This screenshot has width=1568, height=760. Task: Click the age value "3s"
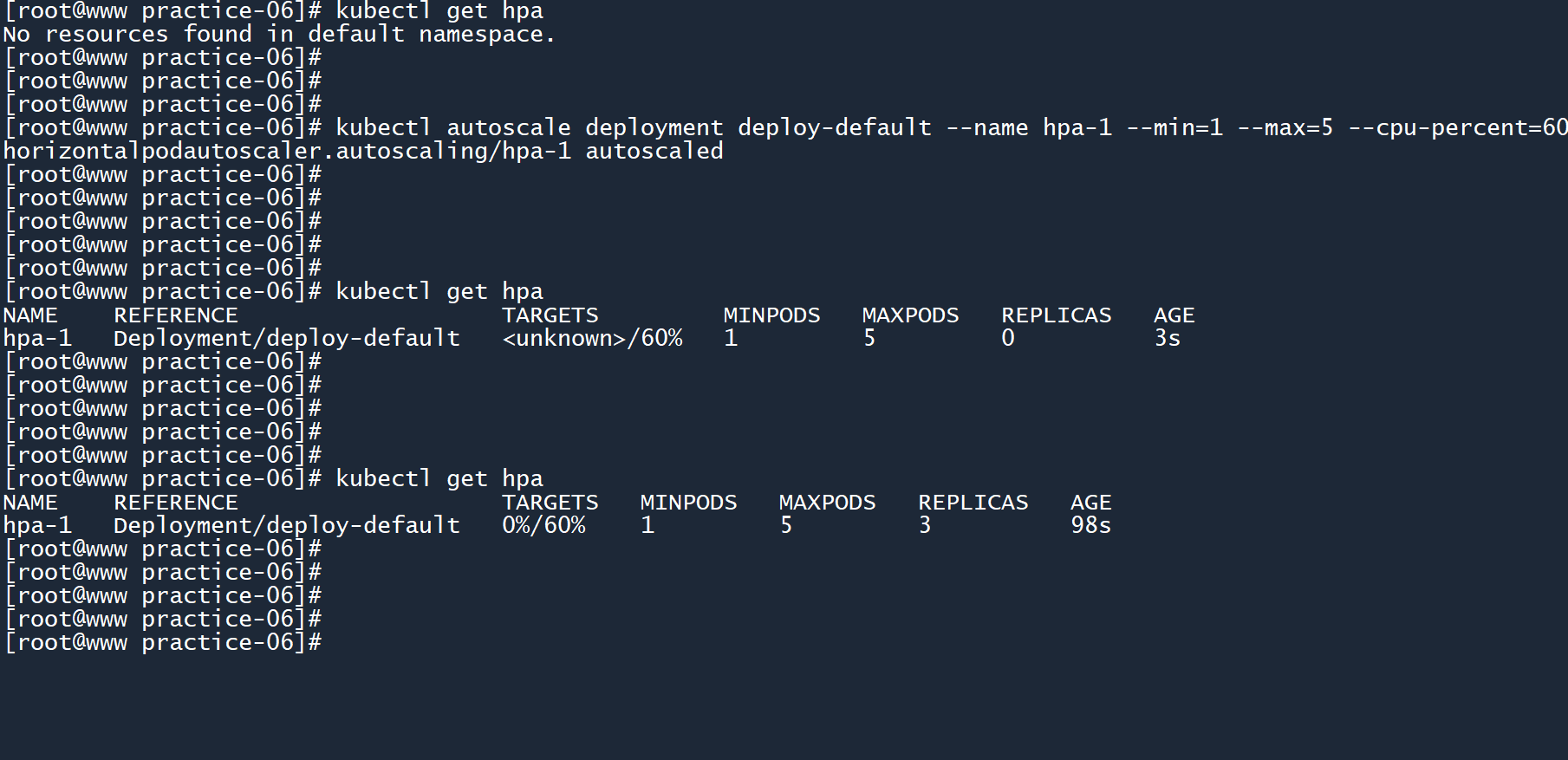[1167, 339]
